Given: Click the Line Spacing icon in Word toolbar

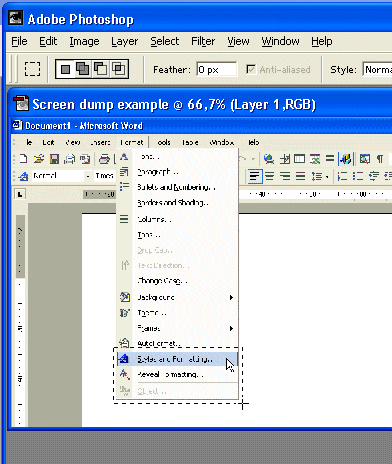Looking at the screenshot, I should tap(316, 176).
